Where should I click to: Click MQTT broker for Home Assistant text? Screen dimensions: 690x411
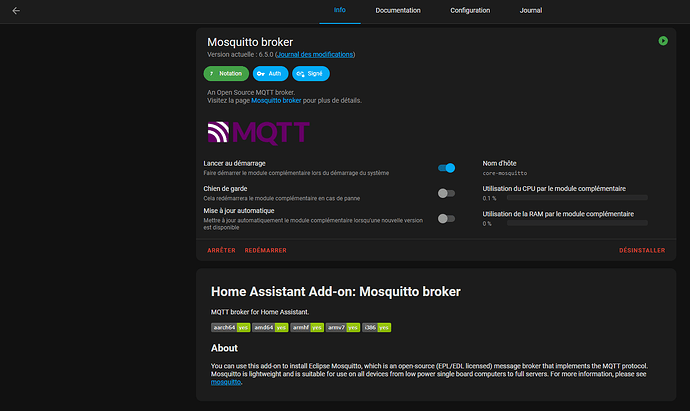click(260, 312)
